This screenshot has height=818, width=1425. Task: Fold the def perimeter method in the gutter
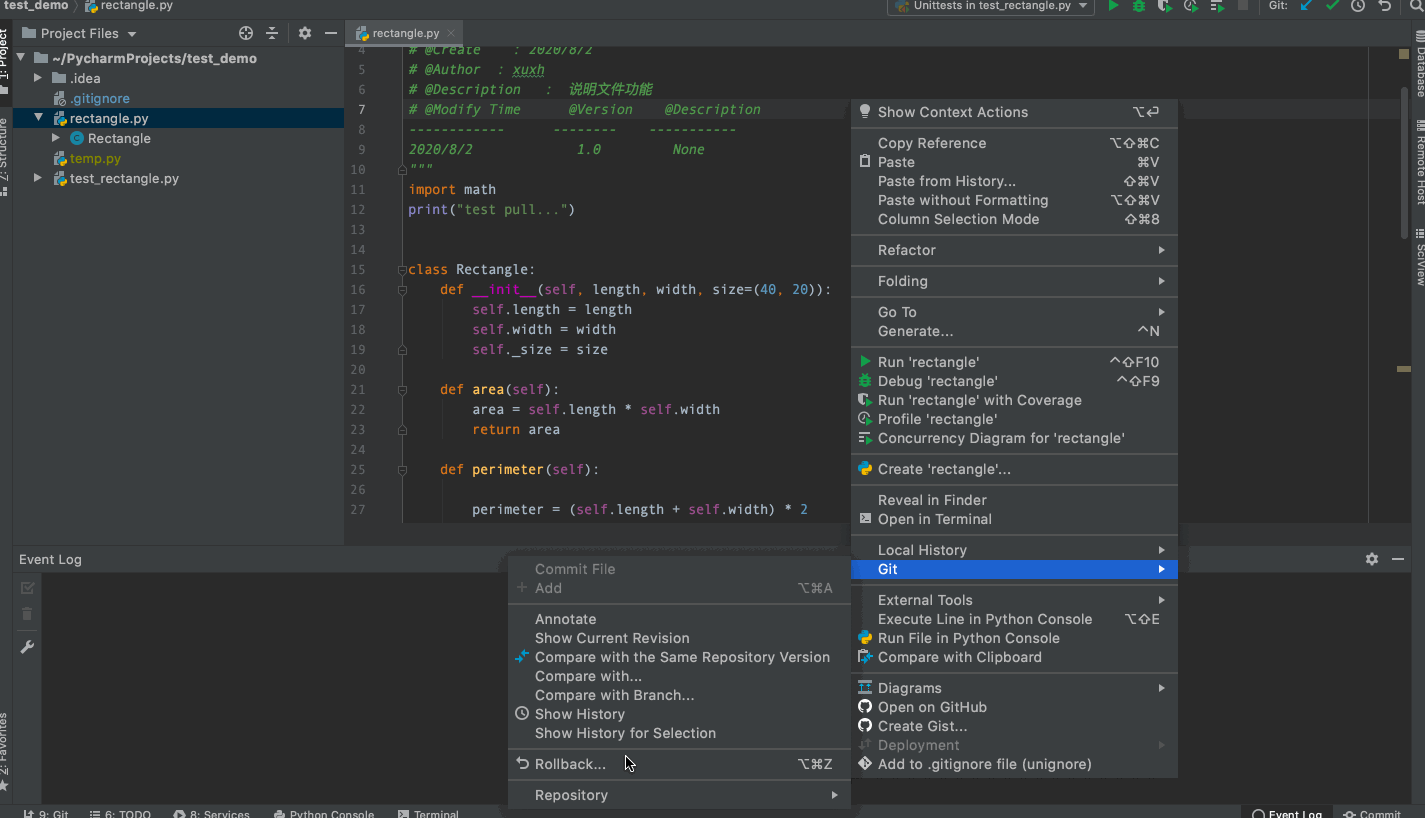pyautogui.click(x=402, y=470)
